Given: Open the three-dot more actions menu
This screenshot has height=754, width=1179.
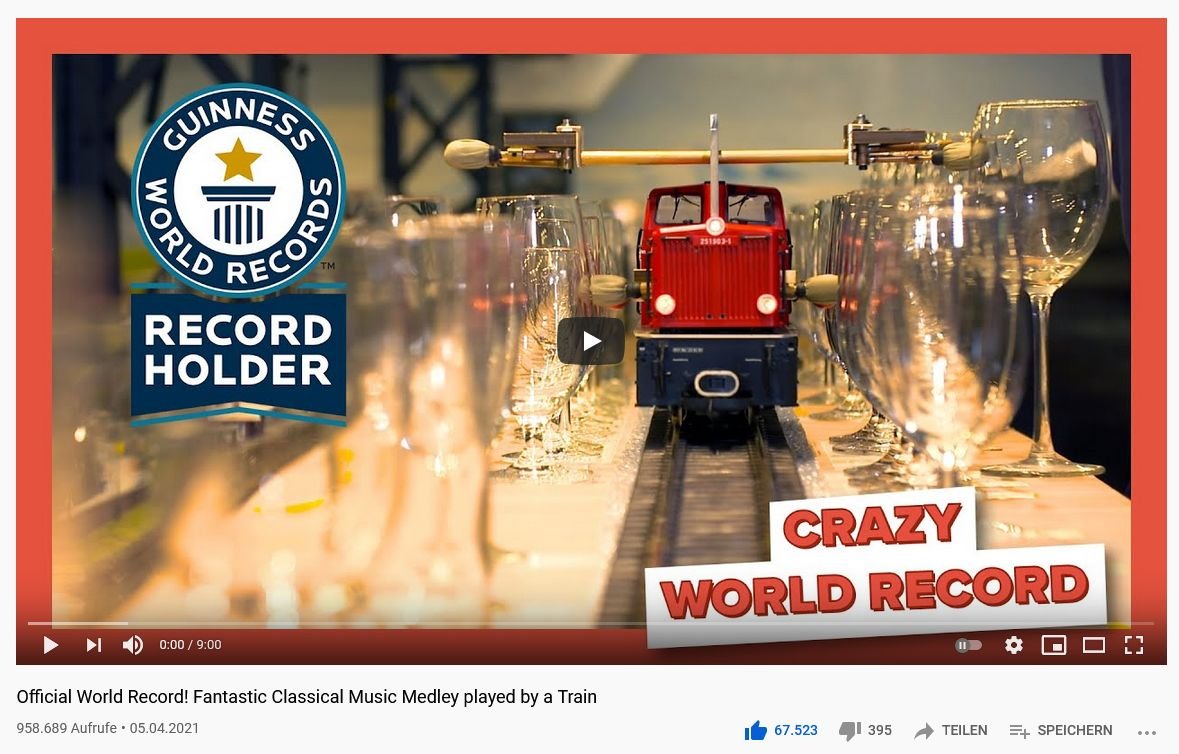Looking at the screenshot, I should pyautogui.click(x=1146, y=732).
